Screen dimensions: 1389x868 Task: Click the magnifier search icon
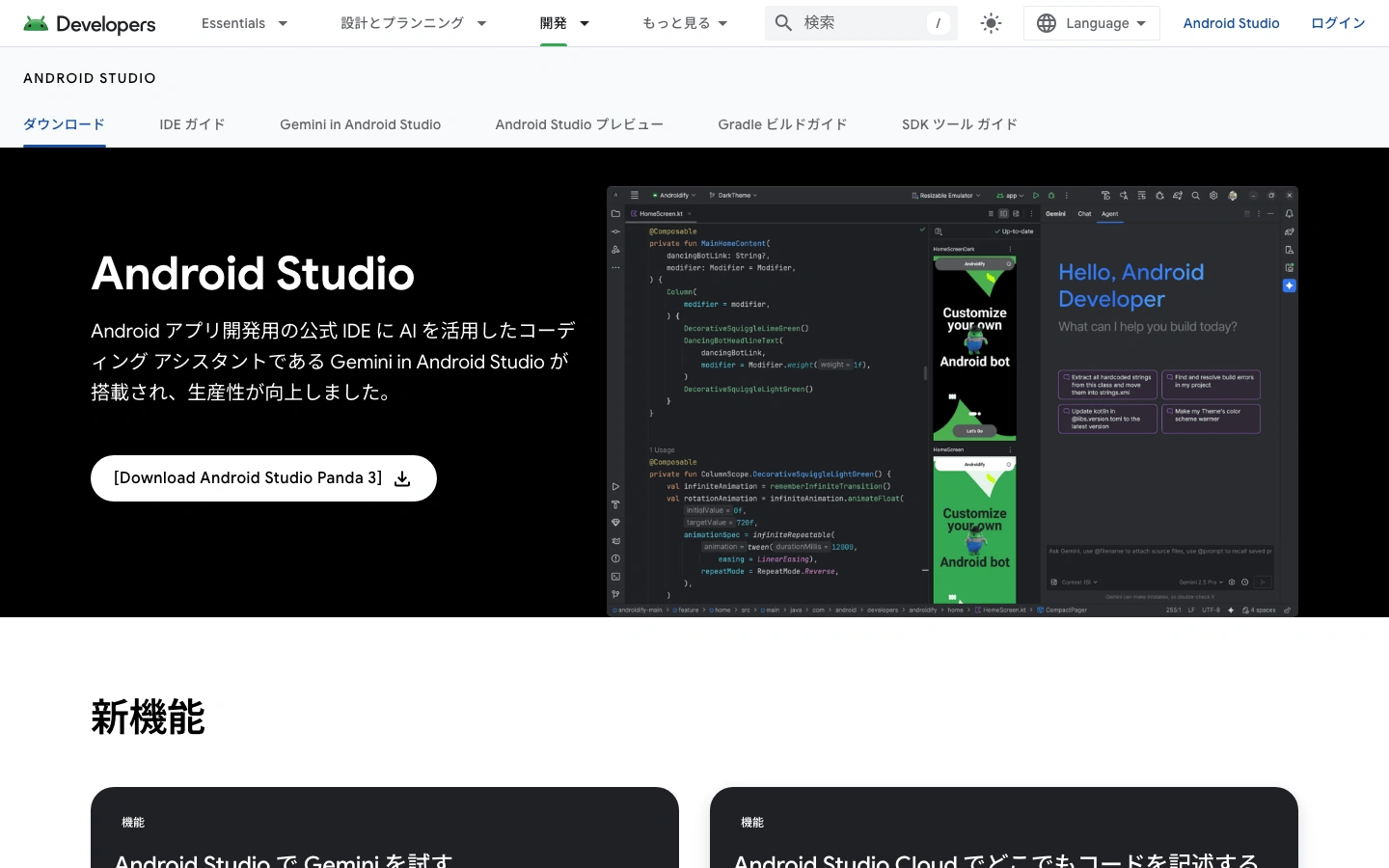pyautogui.click(x=784, y=23)
